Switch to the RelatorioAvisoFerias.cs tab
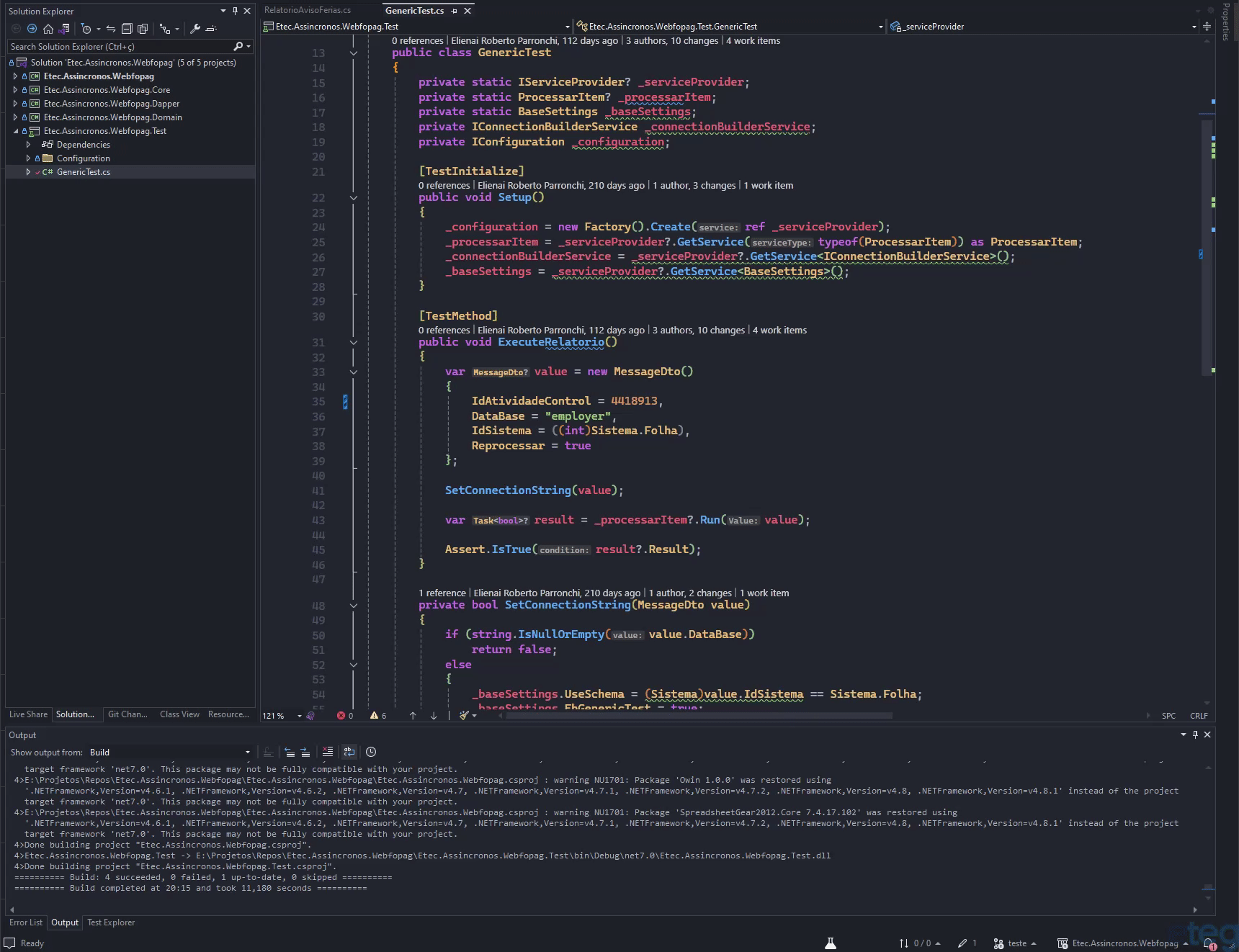 (x=308, y=10)
